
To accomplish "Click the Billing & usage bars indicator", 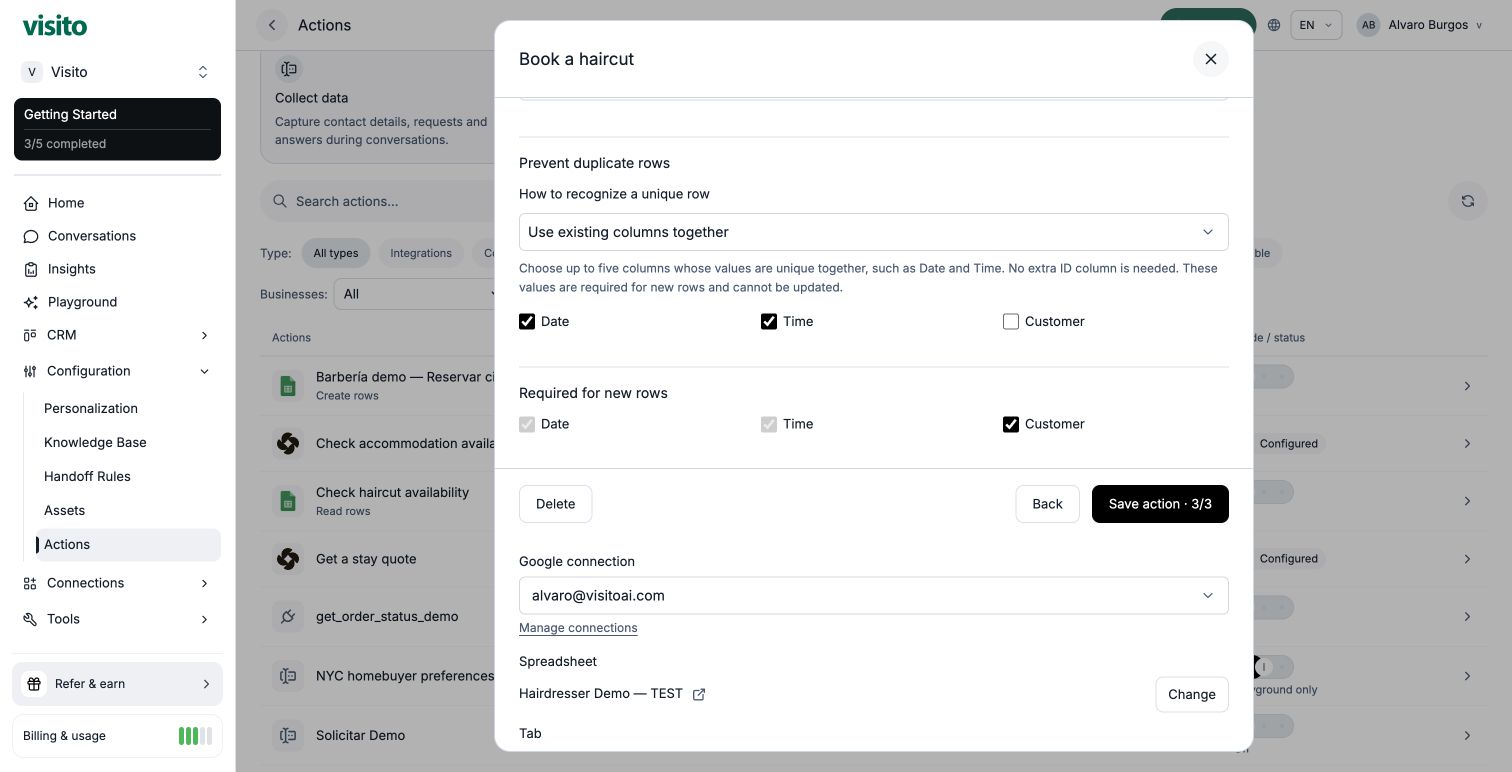I will (195, 736).
